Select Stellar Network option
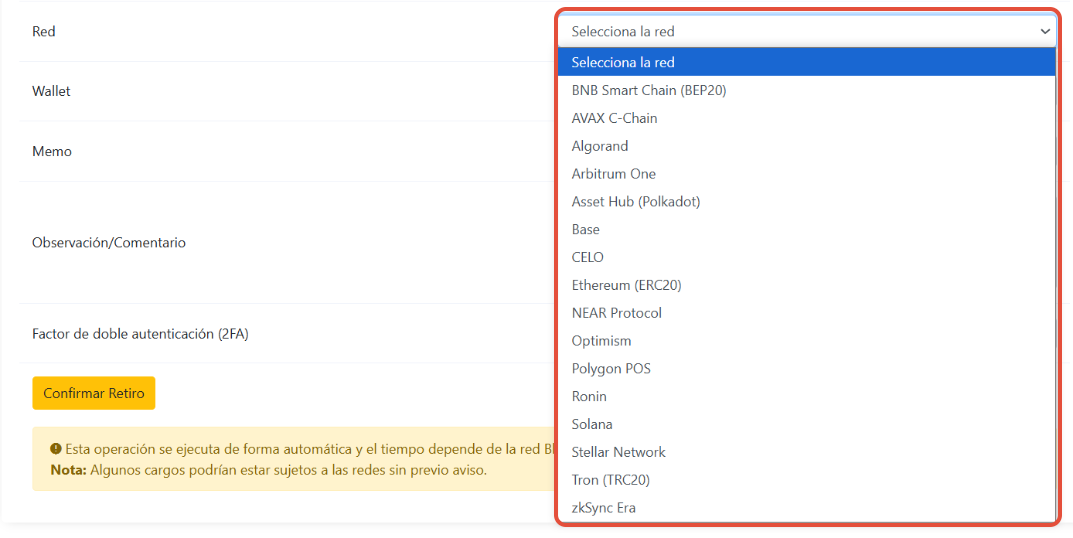Image resolution: width=1073 pixels, height=538 pixels. coord(807,452)
